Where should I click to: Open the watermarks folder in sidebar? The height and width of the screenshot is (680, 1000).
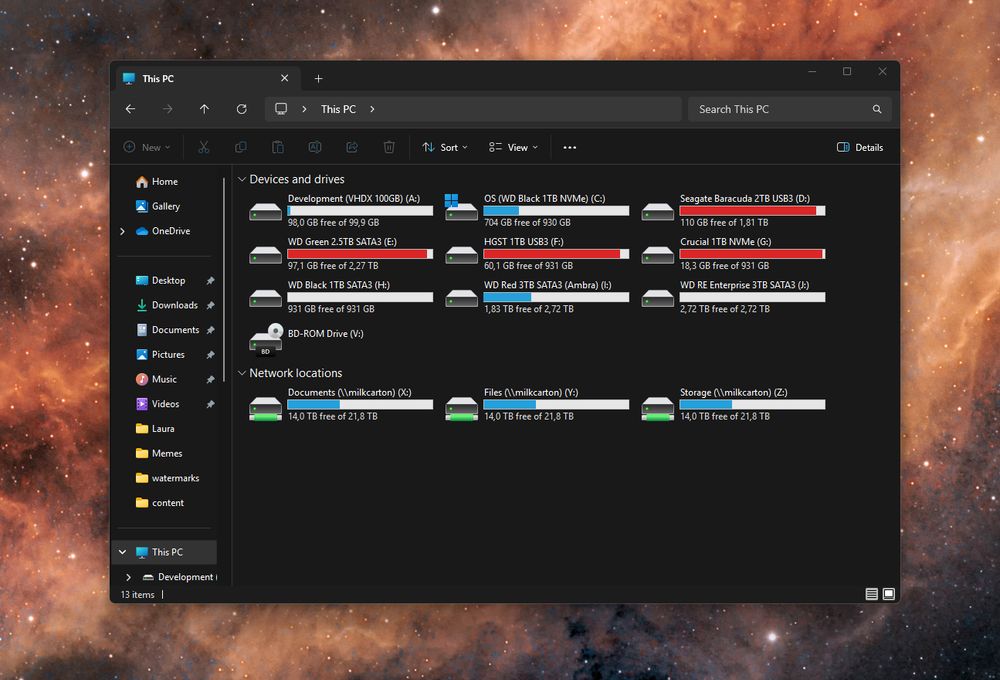[x=167, y=478]
